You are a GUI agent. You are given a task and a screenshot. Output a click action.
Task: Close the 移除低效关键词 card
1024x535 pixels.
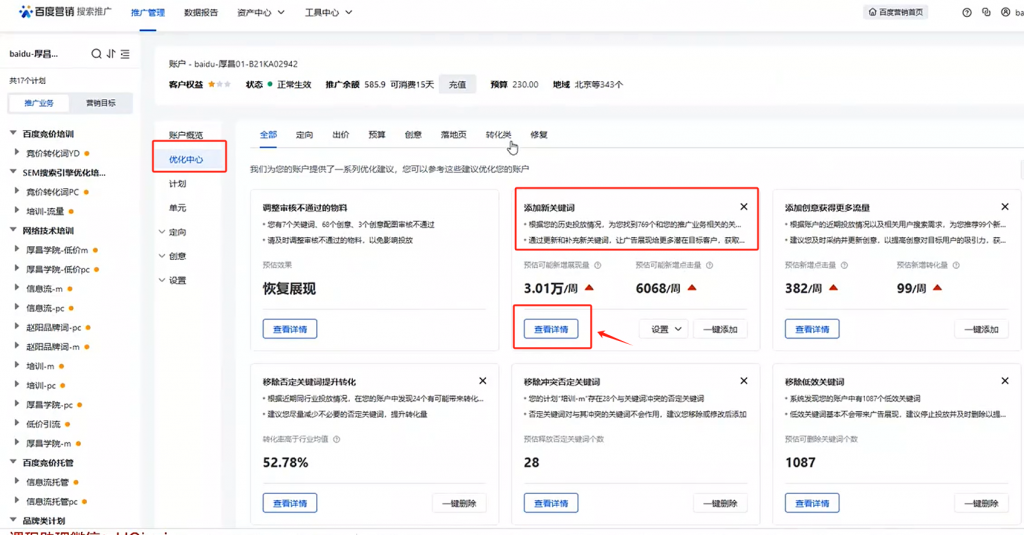(x=1005, y=381)
